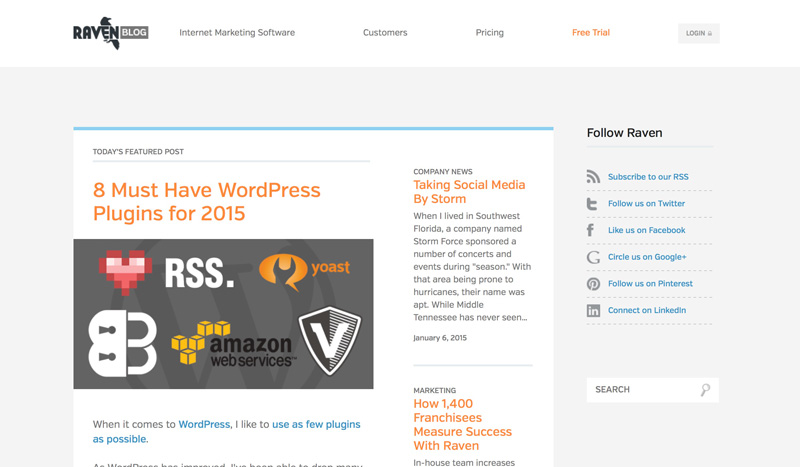The image size is (800, 467).
Task: Click the Follow Raven heading
Action: tap(624, 133)
